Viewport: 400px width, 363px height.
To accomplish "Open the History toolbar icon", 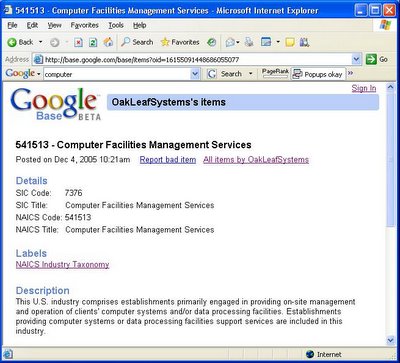I will tap(211, 42).
